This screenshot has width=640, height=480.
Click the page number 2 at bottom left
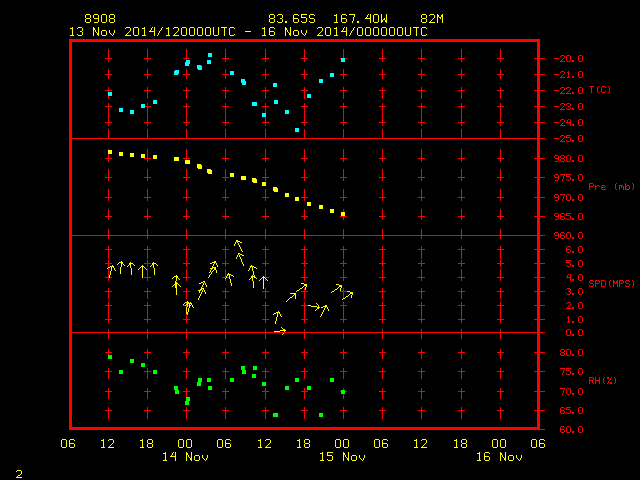click(19, 474)
